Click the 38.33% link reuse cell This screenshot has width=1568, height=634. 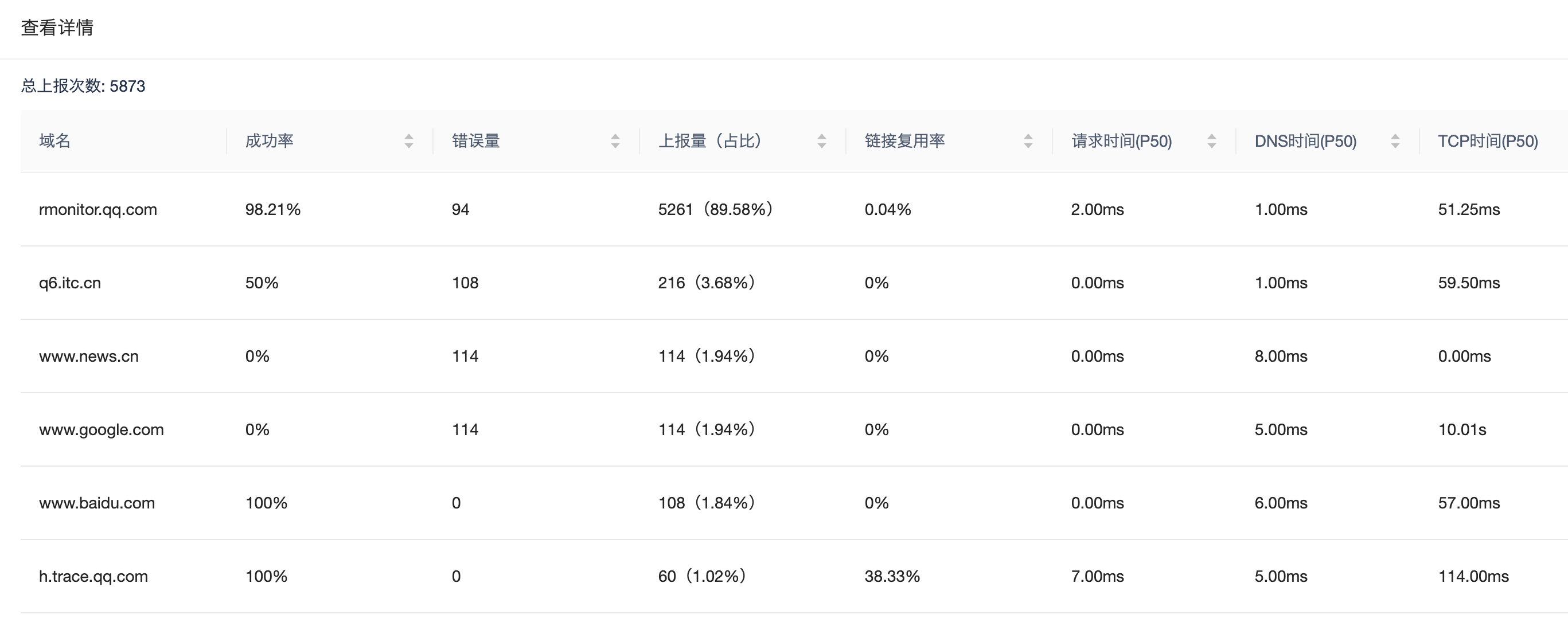(x=892, y=576)
